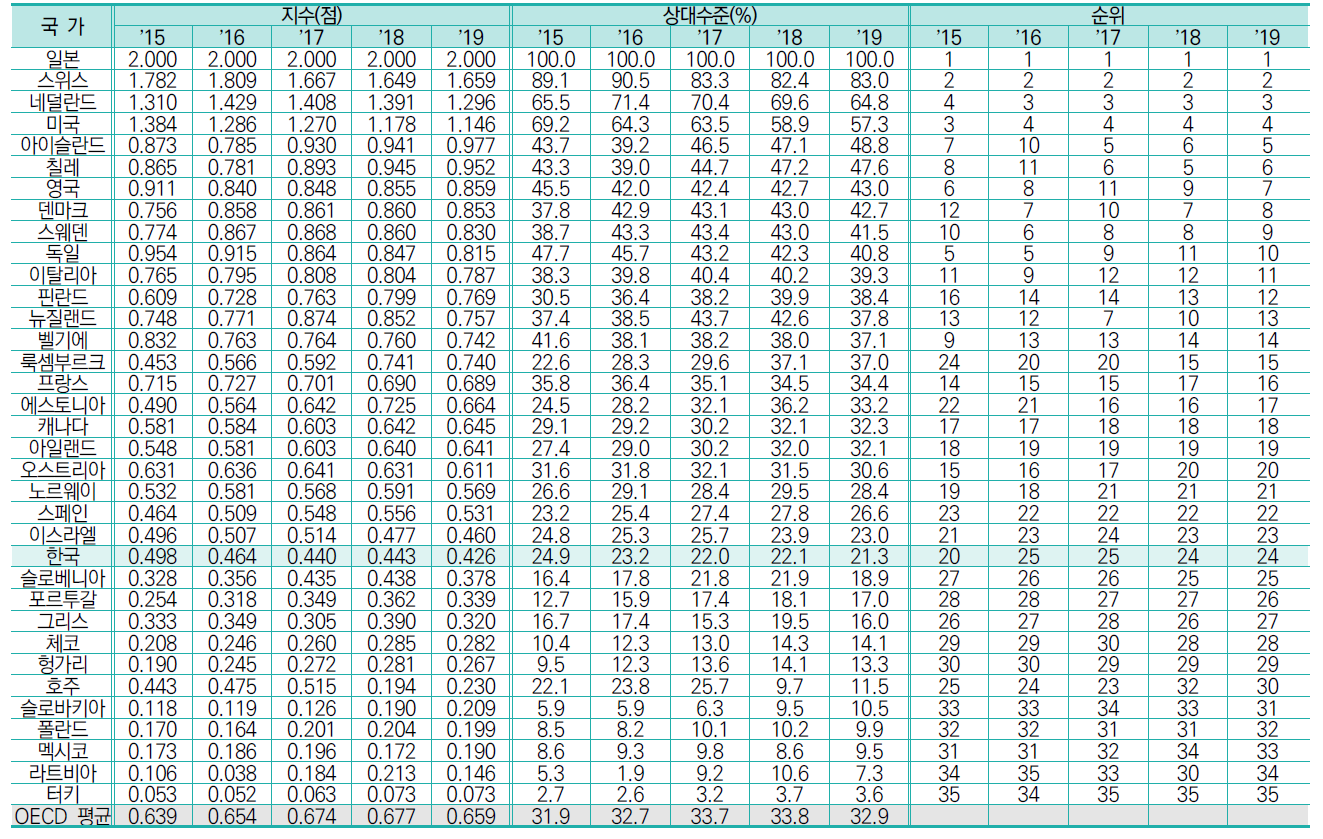Select the 라트비아 row label
1323x839 pixels.
[x=62, y=774]
